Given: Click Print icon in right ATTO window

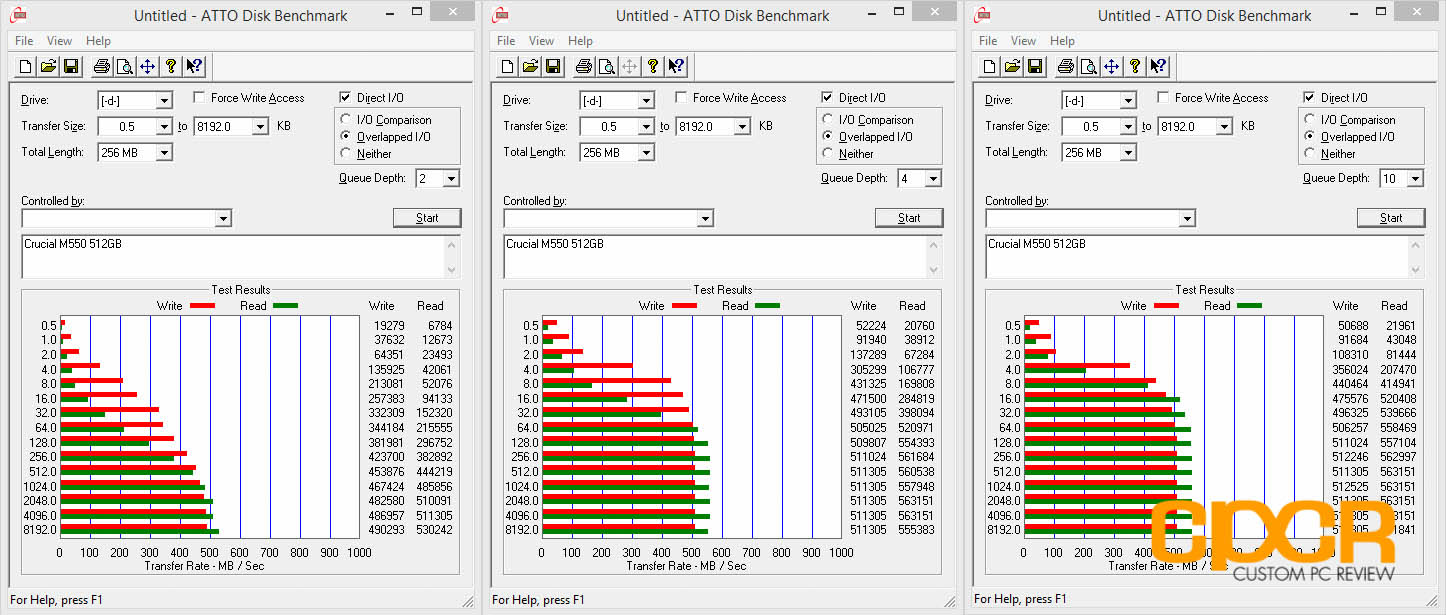Looking at the screenshot, I should pos(1065,67).
